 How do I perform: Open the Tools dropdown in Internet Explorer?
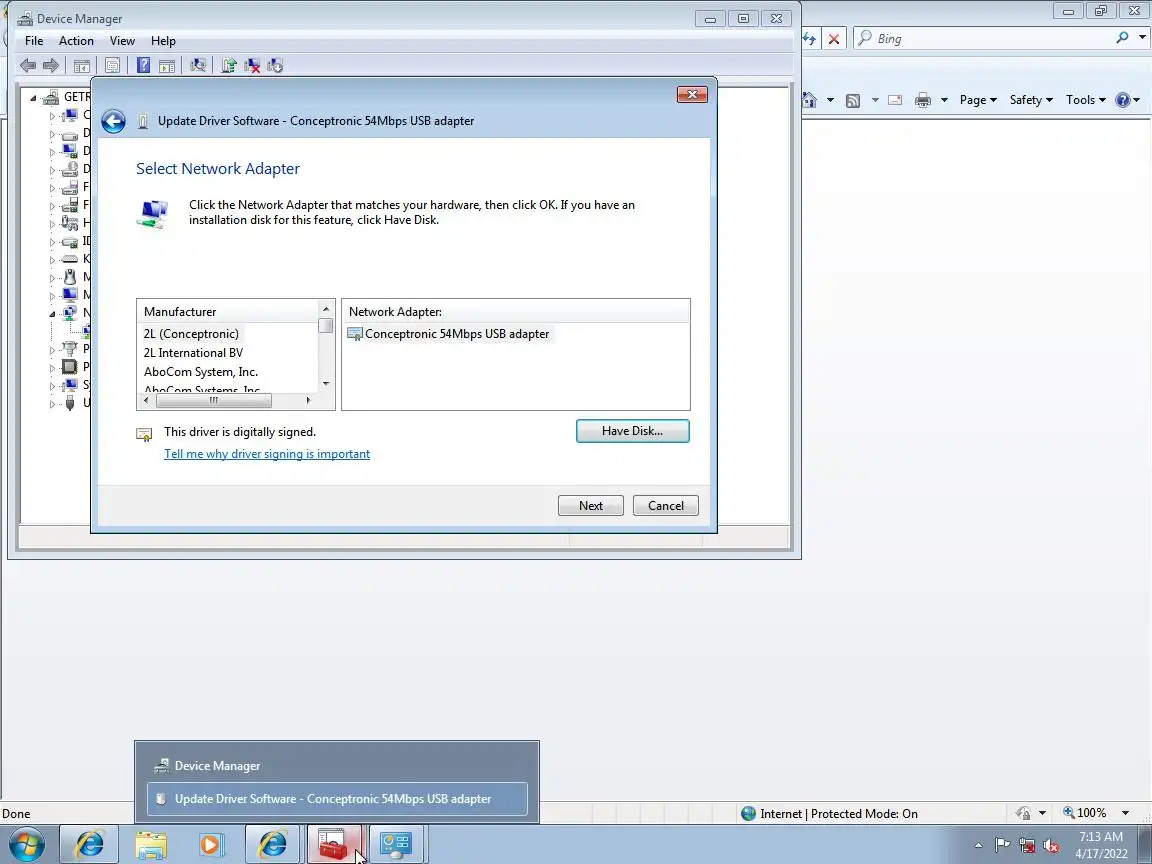(x=1086, y=100)
